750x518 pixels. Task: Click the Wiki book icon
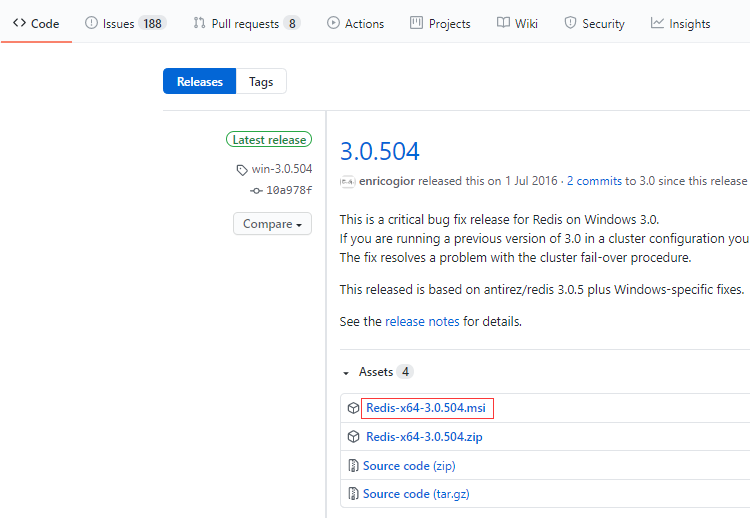503,23
